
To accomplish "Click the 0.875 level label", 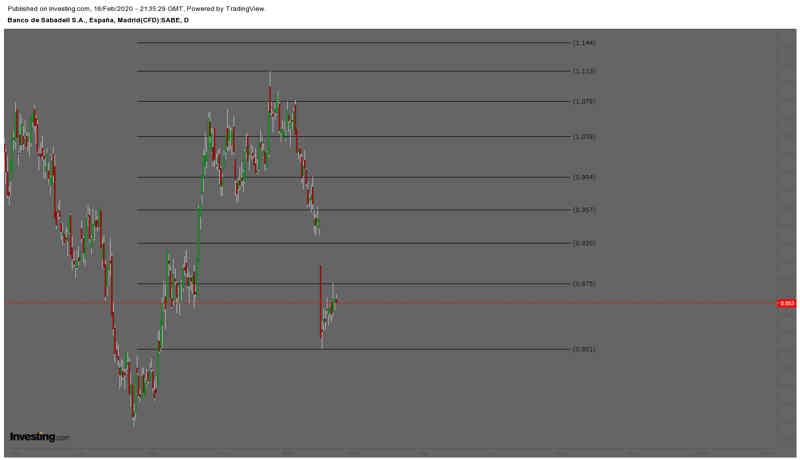I will (x=584, y=284).
